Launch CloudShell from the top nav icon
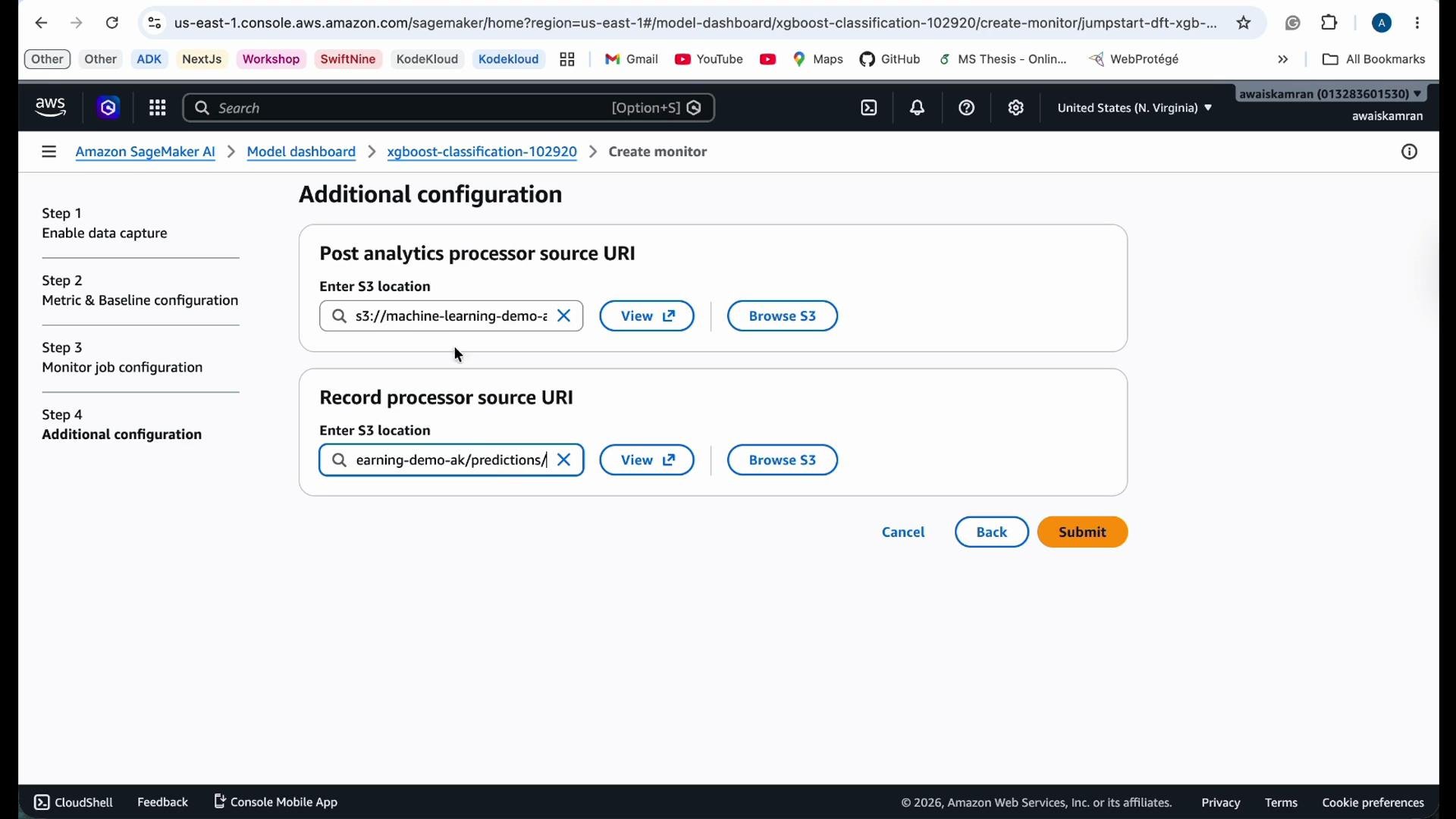The image size is (1456, 819). [869, 108]
